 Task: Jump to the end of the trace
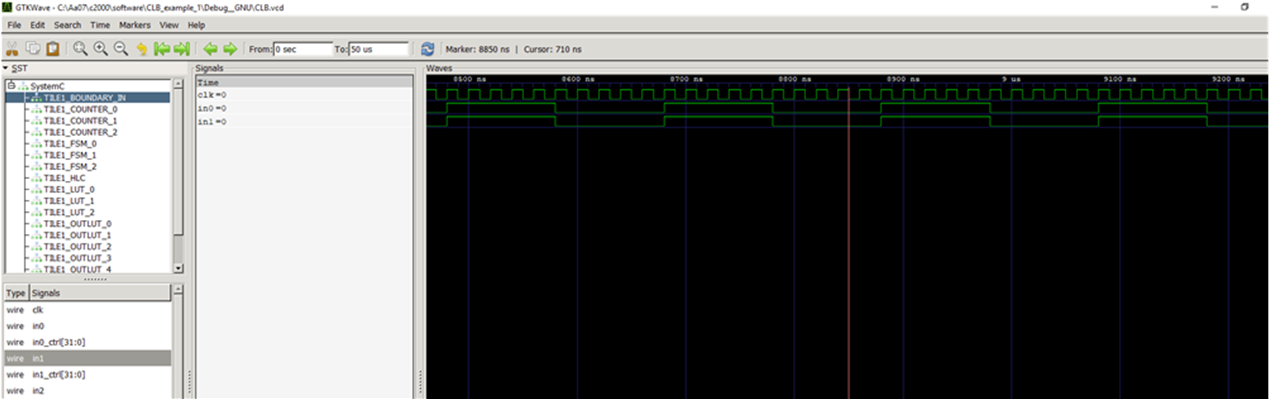tap(181, 48)
